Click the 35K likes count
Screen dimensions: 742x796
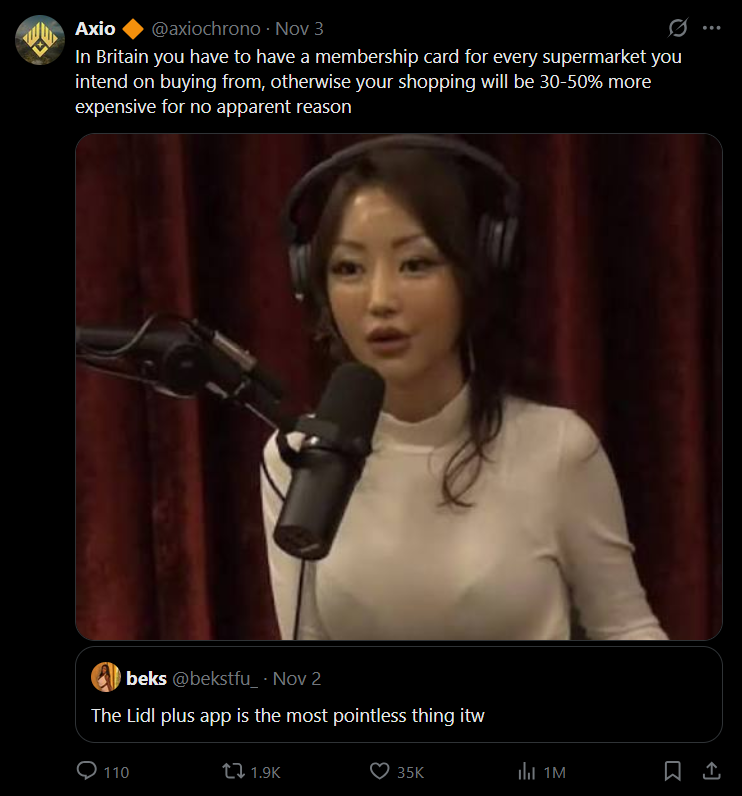coord(410,773)
